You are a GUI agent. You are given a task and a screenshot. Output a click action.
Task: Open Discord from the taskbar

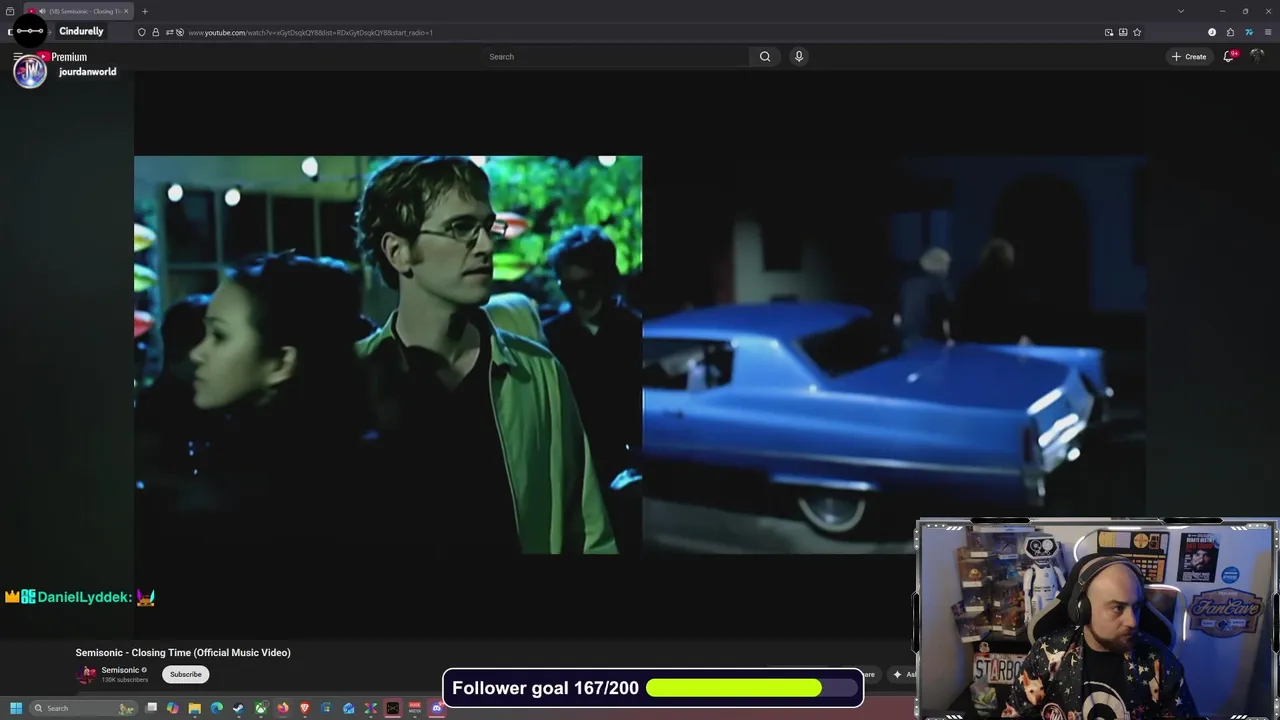click(437, 708)
